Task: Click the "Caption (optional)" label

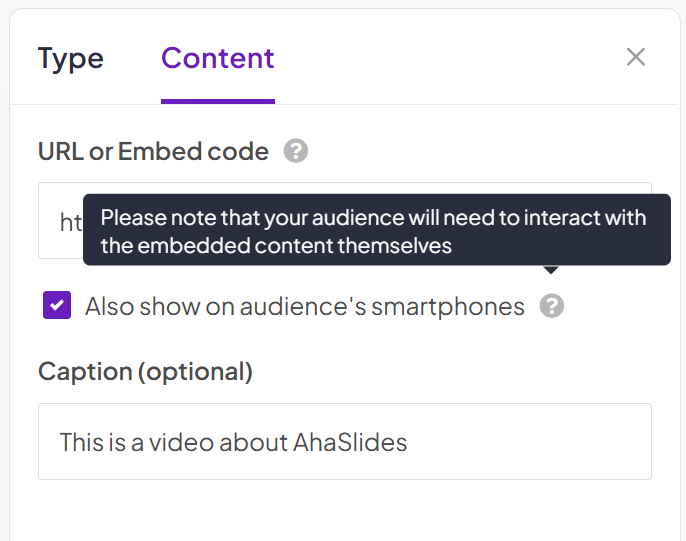Action: point(145,372)
